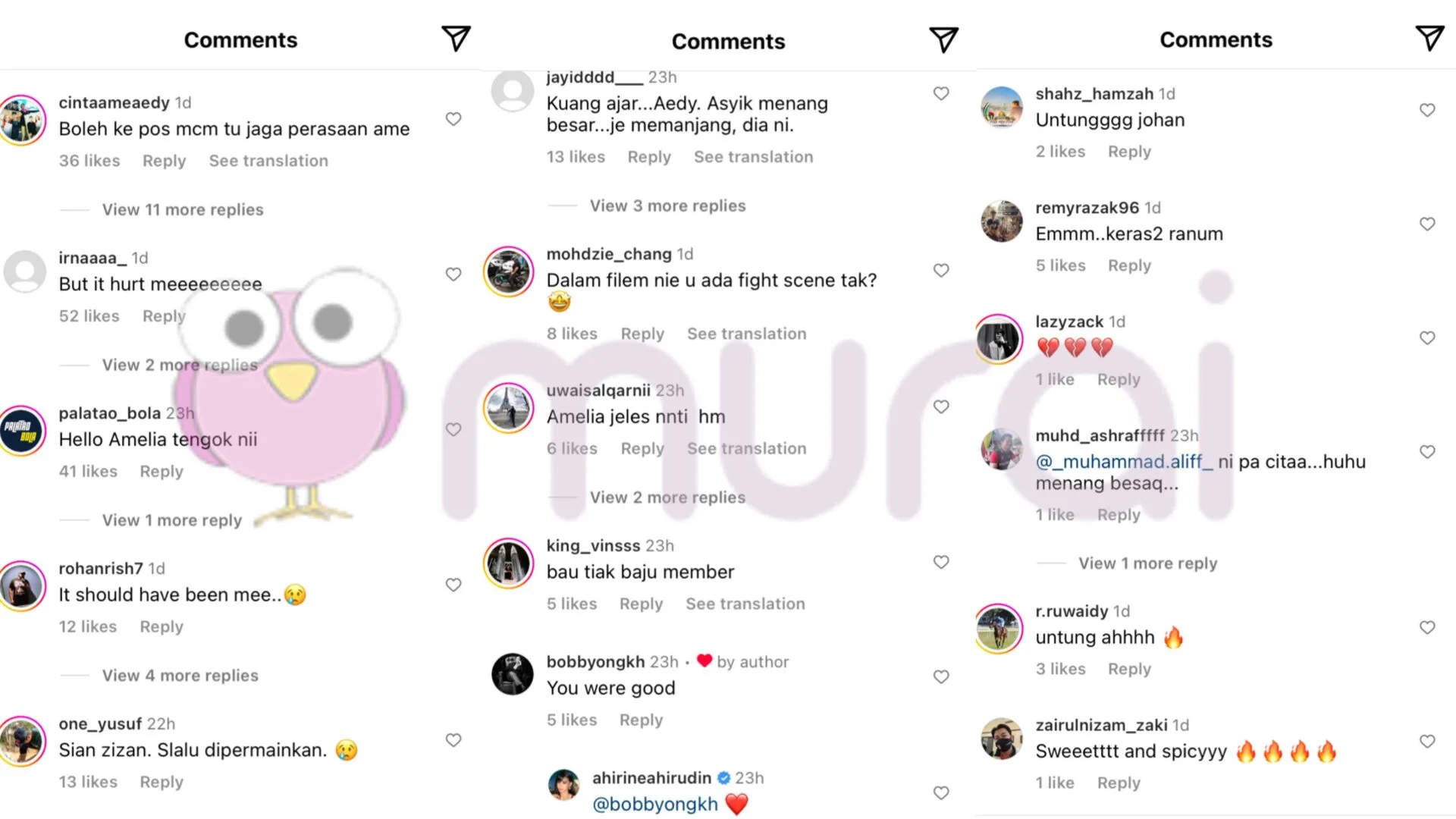The height and width of the screenshot is (819, 1456).
Task: Open palatao_bola's profile avatar
Action: tap(21, 430)
